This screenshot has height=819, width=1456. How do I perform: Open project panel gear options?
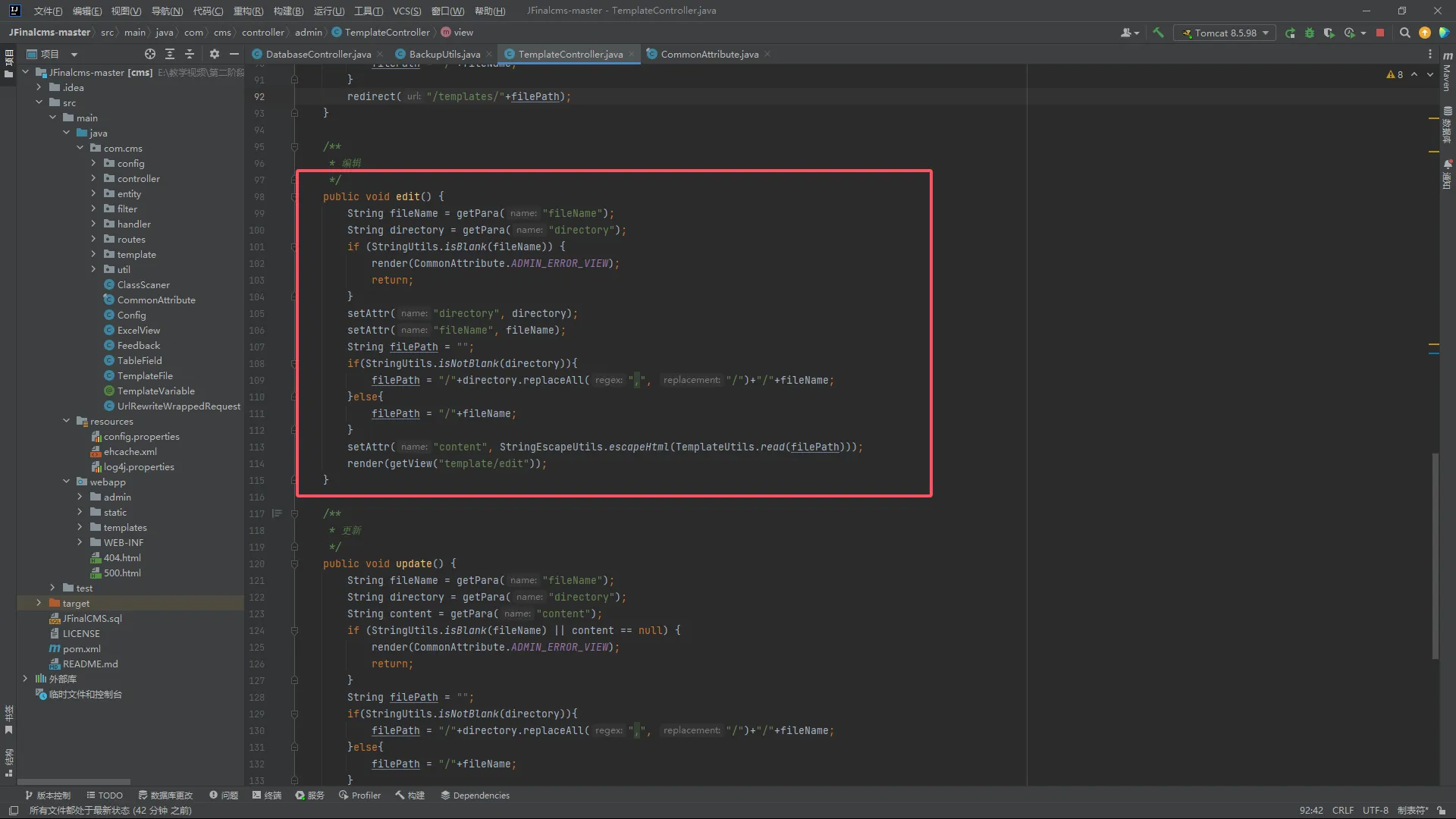(x=215, y=54)
